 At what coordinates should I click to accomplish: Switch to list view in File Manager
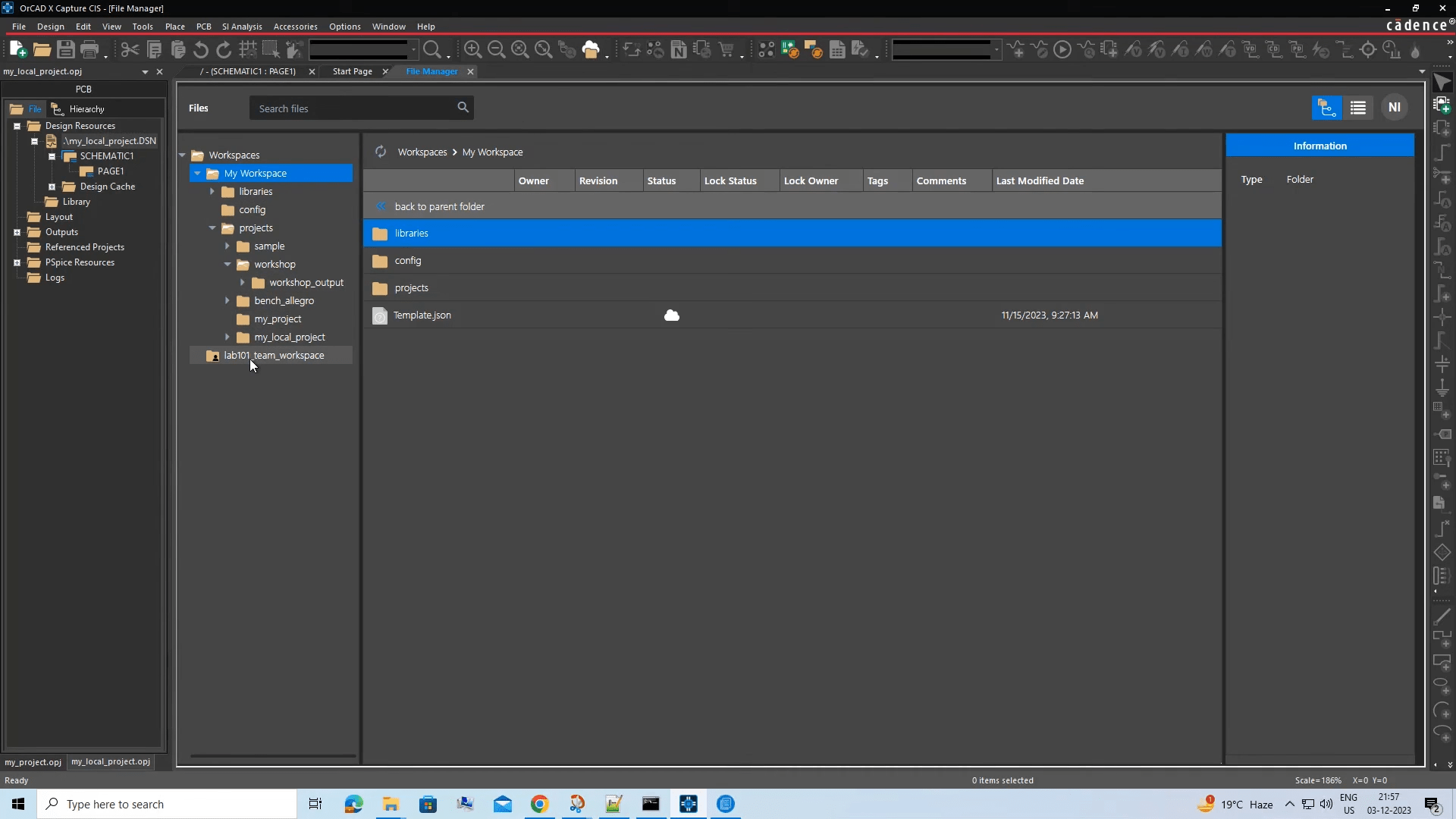tap(1357, 108)
